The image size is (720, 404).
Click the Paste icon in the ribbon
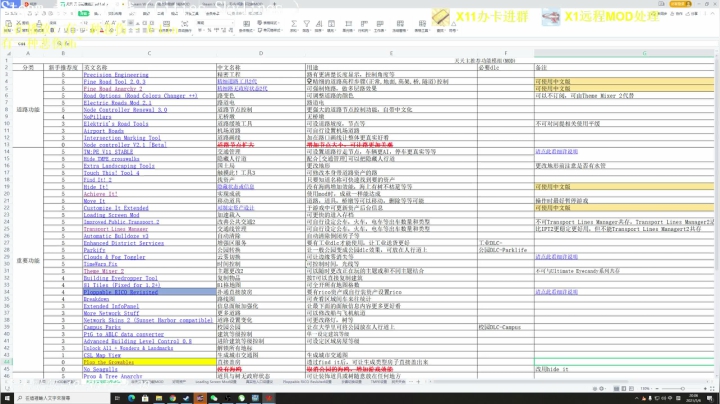coord(8,24)
